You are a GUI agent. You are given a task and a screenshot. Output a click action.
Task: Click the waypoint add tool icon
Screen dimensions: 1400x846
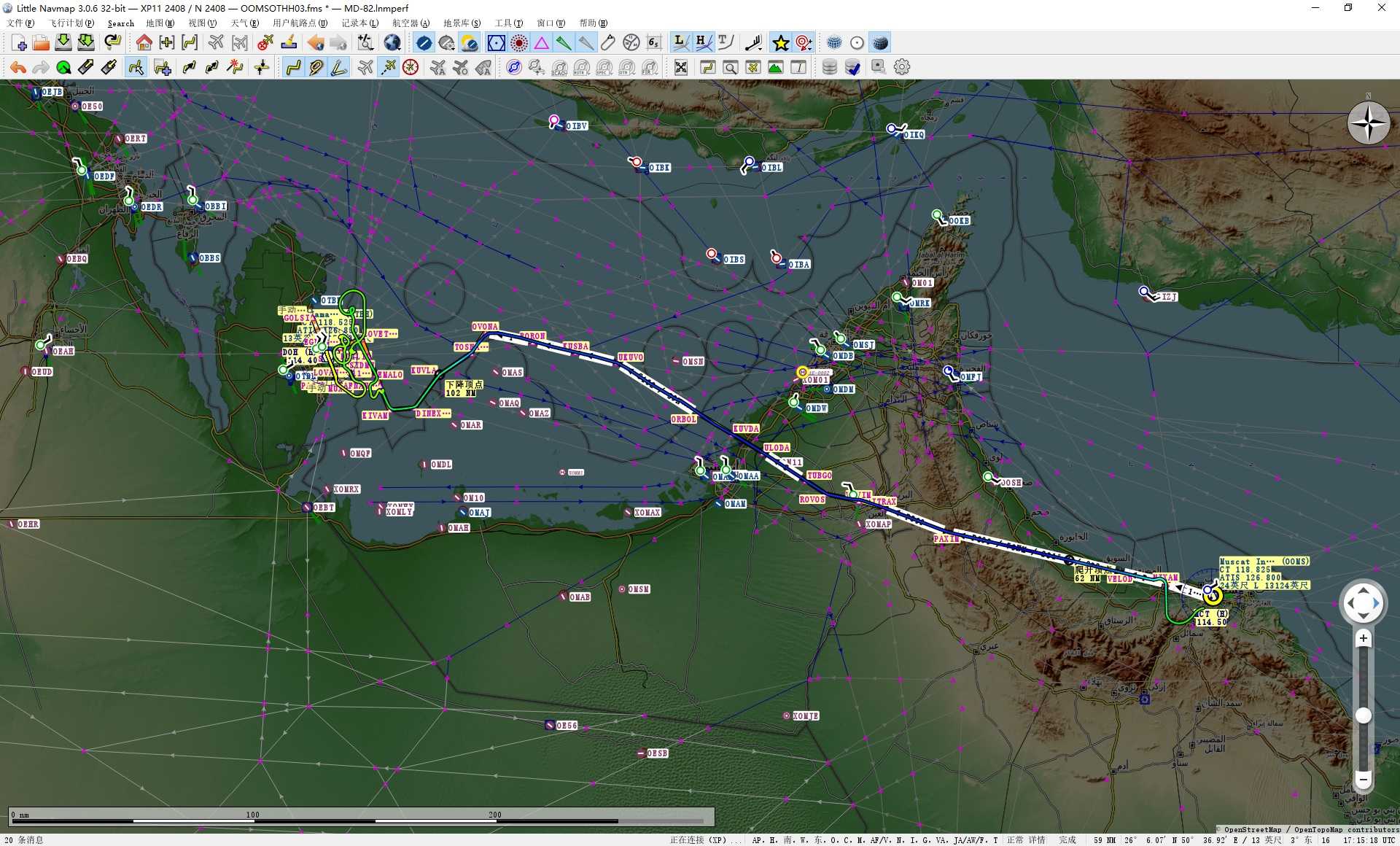(x=163, y=67)
